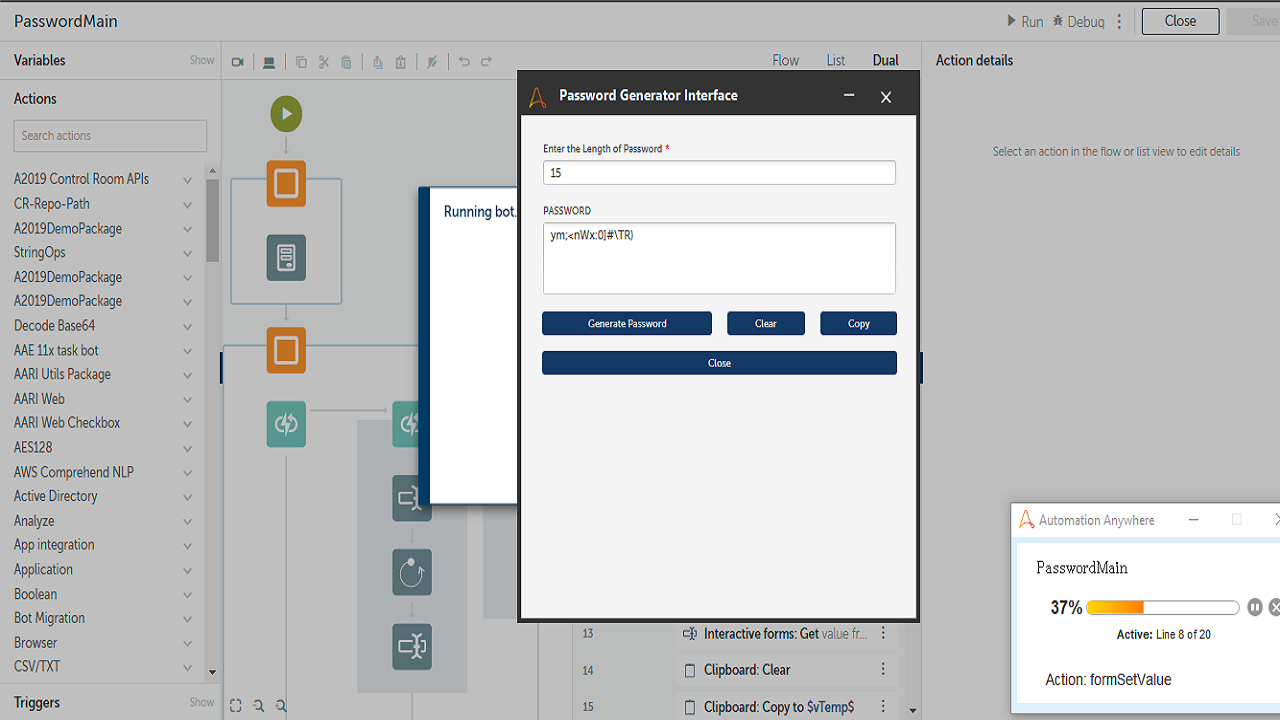The height and width of the screenshot is (720, 1280).
Task: Expand the Analyze package
Action: [x=187, y=522]
